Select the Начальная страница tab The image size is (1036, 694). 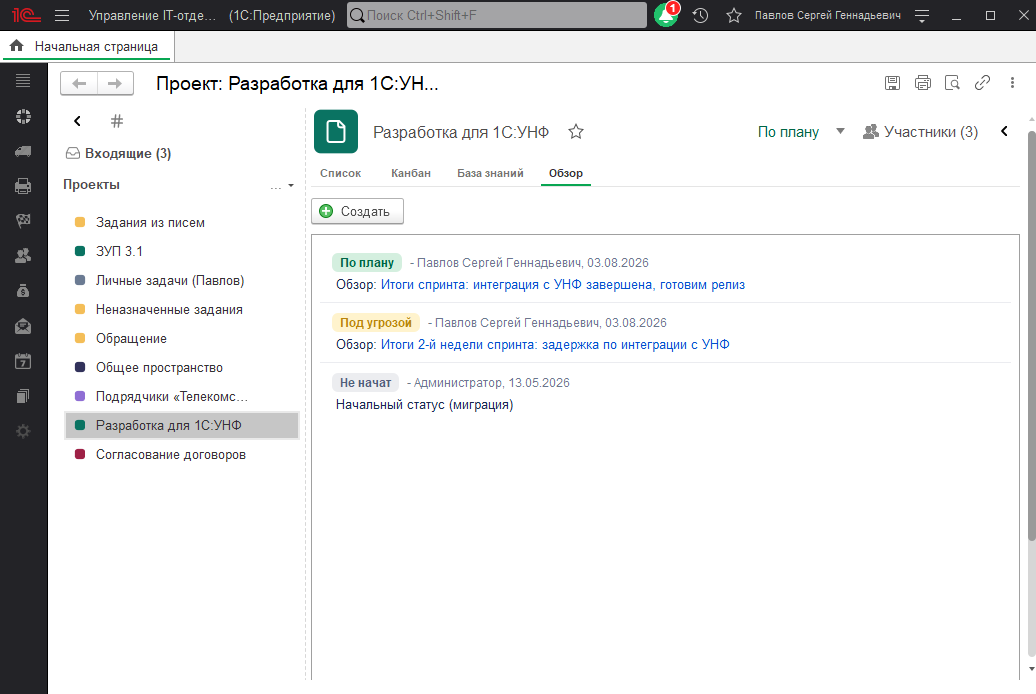pyautogui.click(x=87, y=46)
